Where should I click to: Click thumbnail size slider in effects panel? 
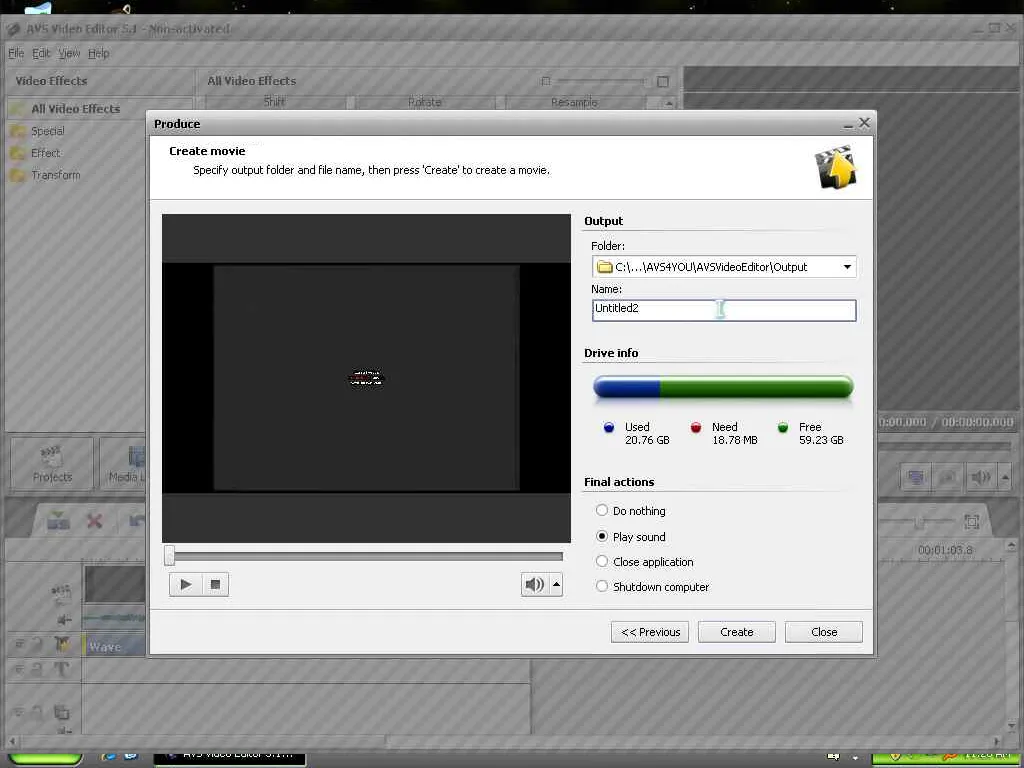pyautogui.click(x=600, y=81)
